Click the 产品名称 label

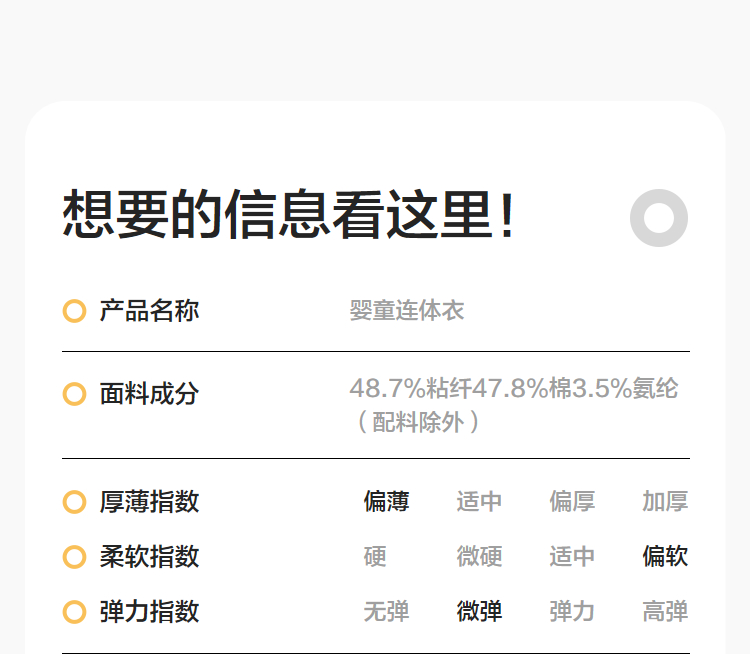pyautogui.click(x=149, y=311)
